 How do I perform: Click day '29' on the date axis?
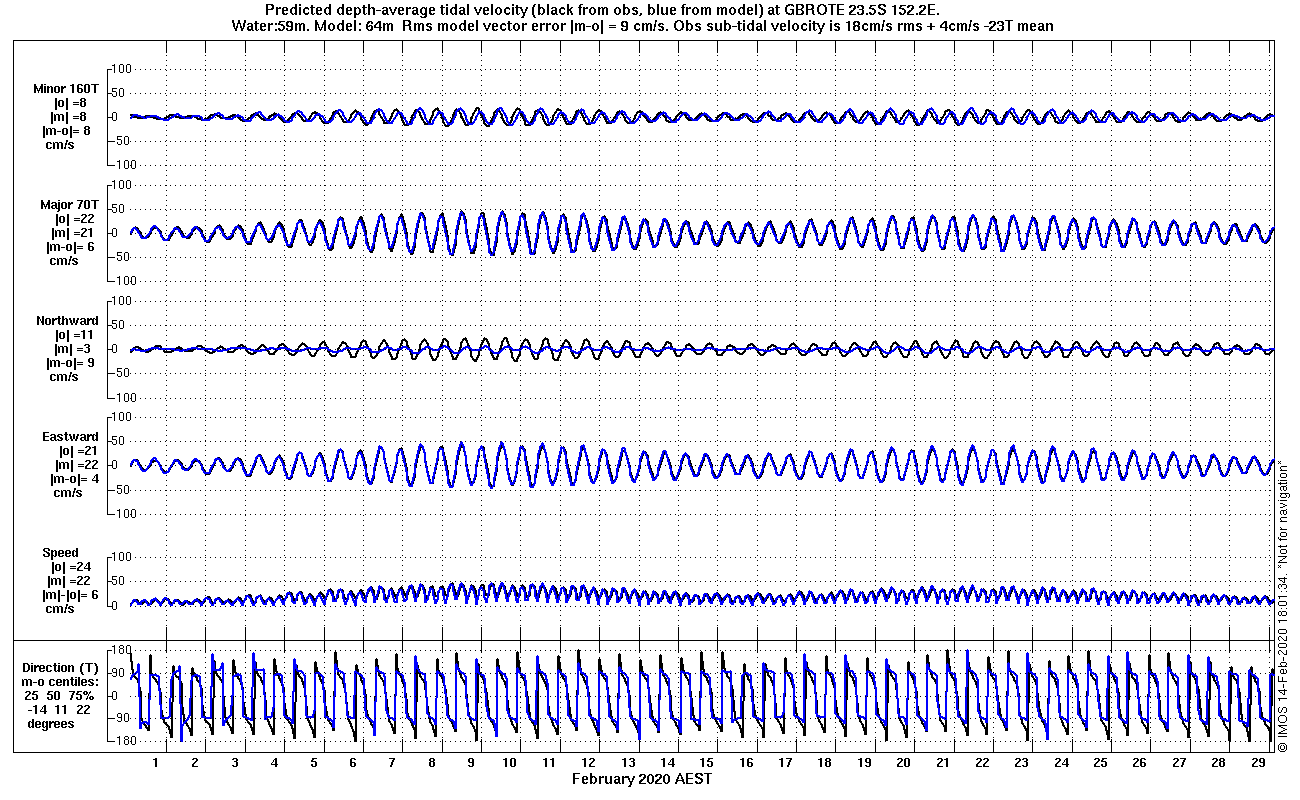pos(1257,763)
